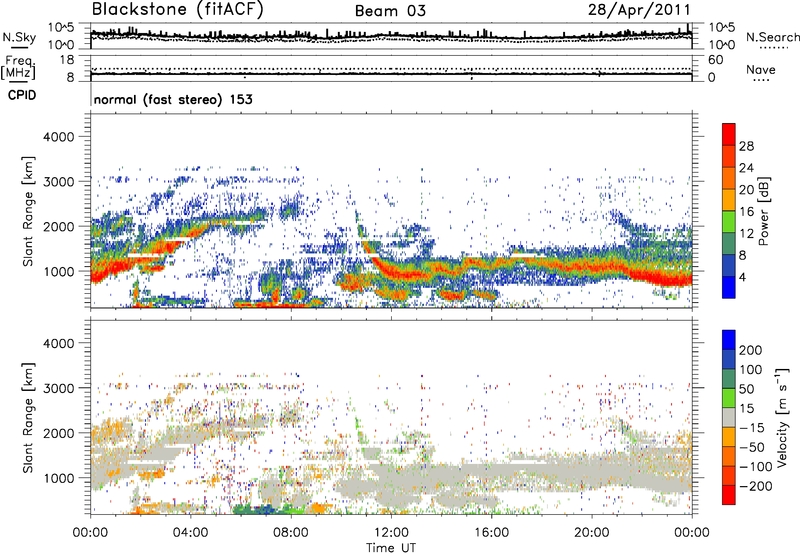
Task: Select the light green 15–50 velocity swatch
Action: point(729,398)
